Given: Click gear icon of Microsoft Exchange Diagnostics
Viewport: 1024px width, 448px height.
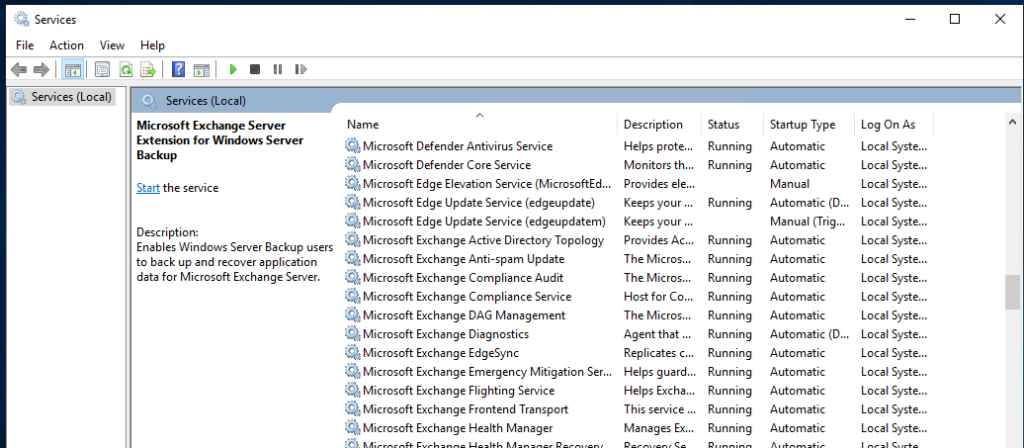Looking at the screenshot, I should tap(353, 334).
